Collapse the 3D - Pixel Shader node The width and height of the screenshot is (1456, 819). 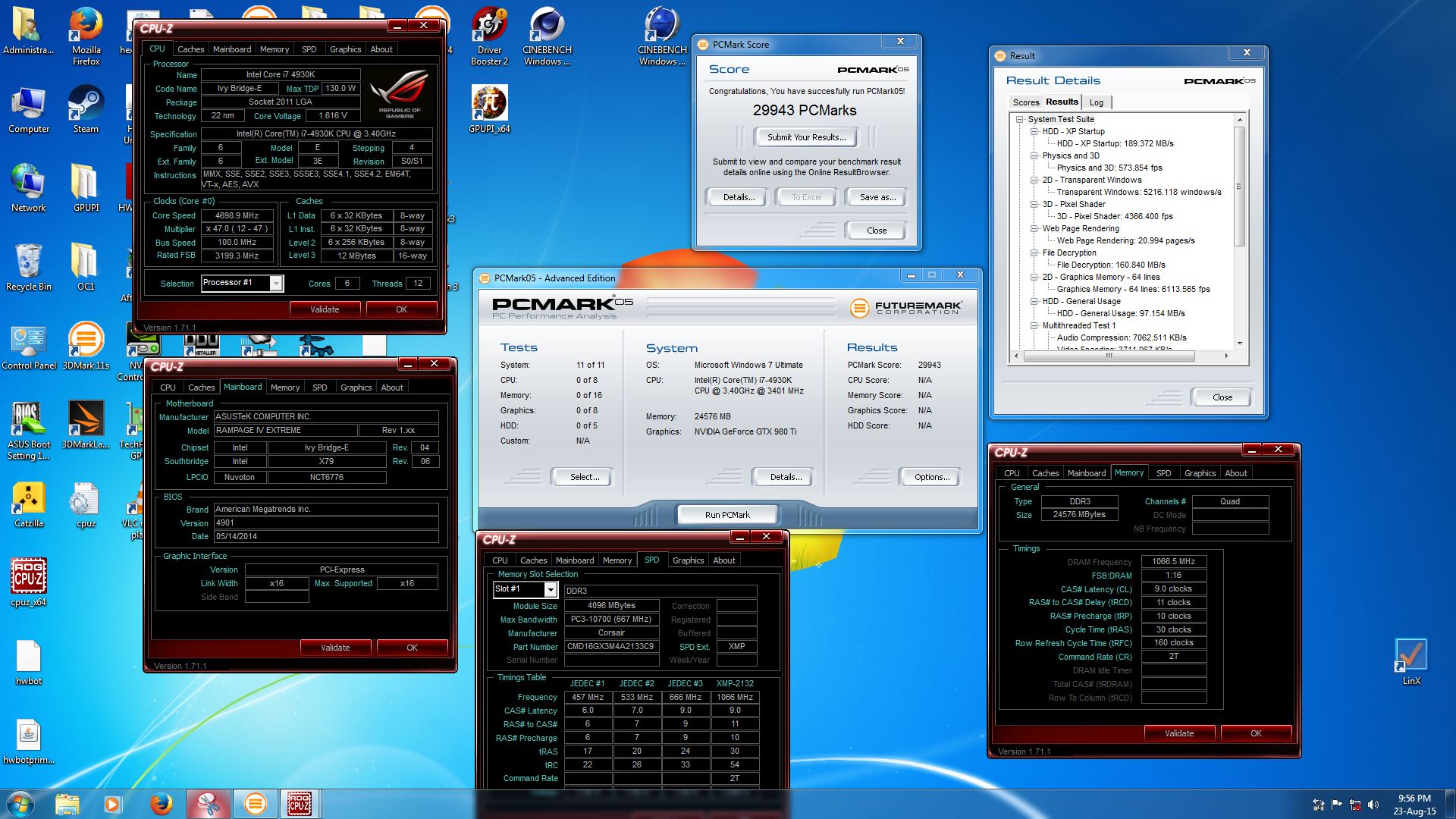1034,204
